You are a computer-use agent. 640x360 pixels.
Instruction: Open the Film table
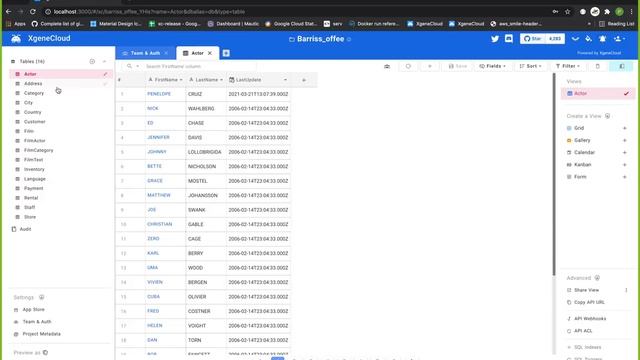pyautogui.click(x=60, y=131)
